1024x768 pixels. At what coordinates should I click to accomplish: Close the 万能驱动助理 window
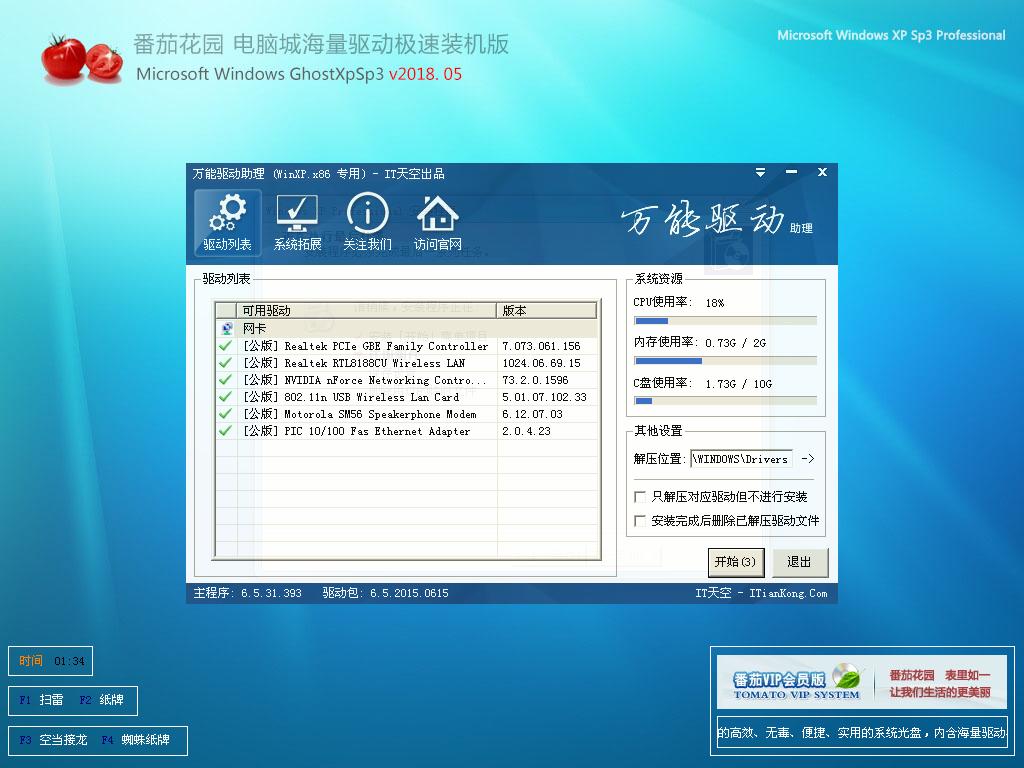click(822, 172)
